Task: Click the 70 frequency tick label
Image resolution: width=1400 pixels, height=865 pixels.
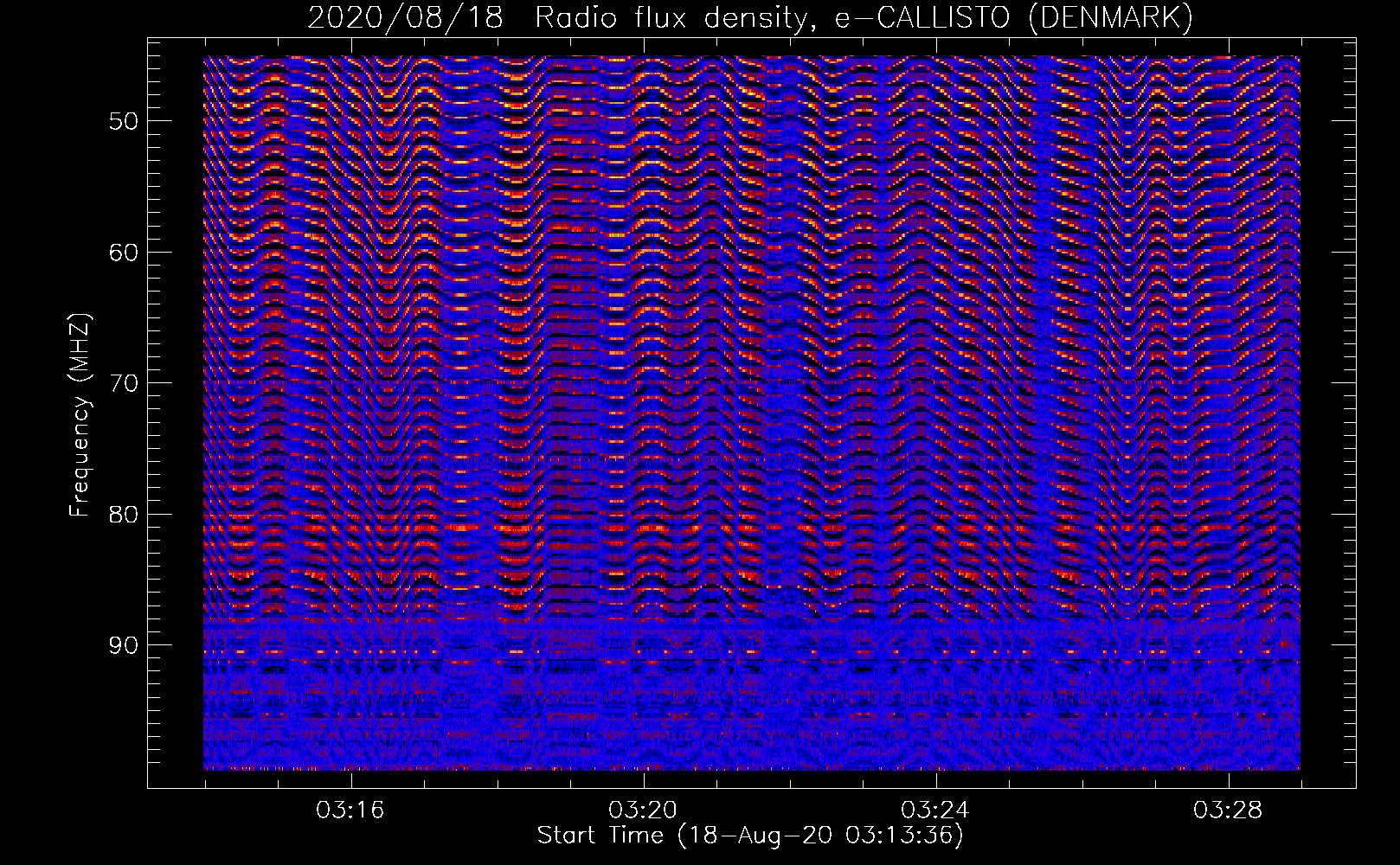Action: point(123,383)
